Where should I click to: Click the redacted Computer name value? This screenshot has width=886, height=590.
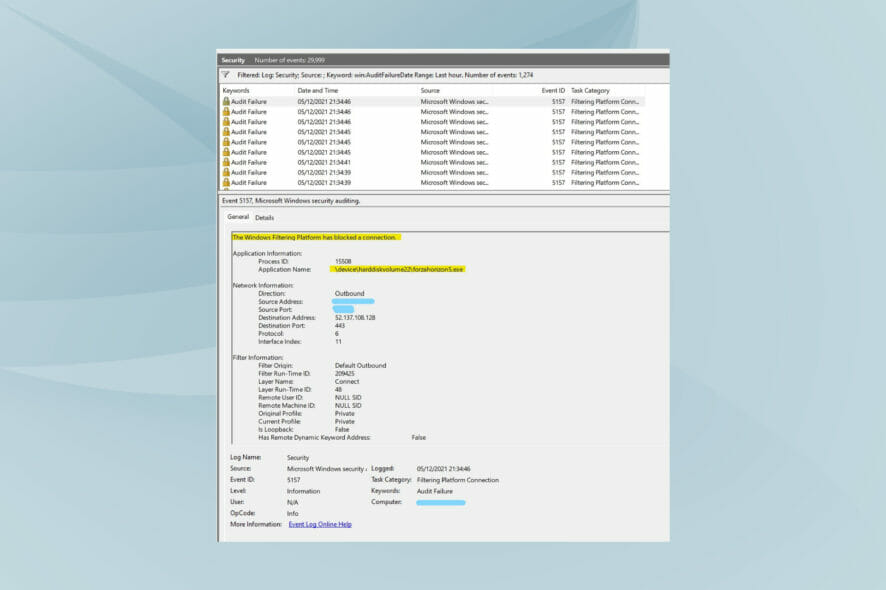point(441,502)
